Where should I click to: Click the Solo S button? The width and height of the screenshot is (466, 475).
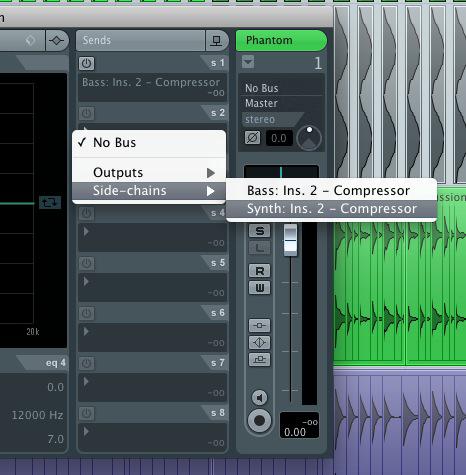[260, 231]
